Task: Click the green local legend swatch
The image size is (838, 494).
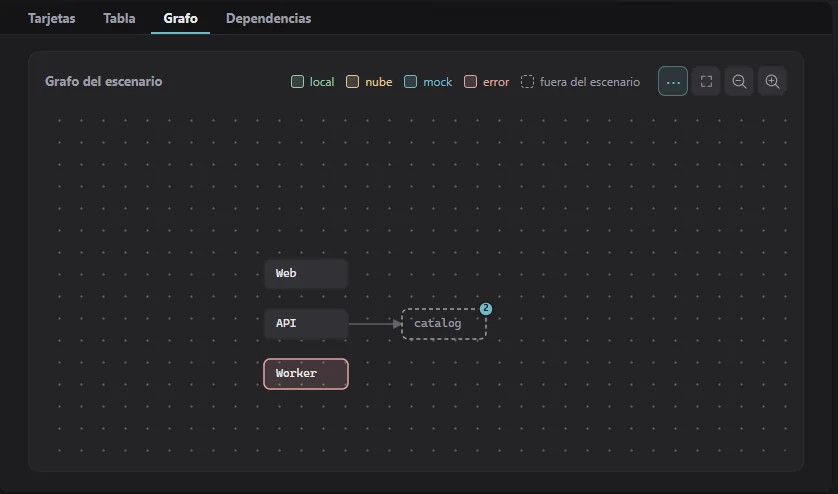Action: (x=297, y=82)
